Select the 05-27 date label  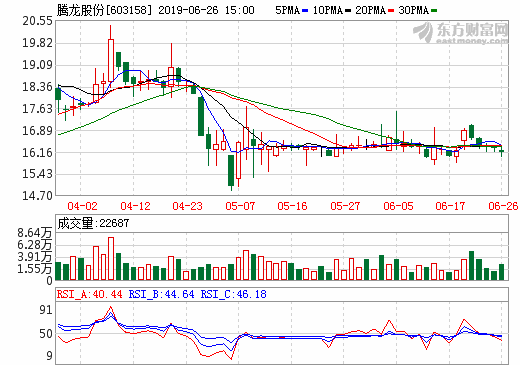coord(345,206)
